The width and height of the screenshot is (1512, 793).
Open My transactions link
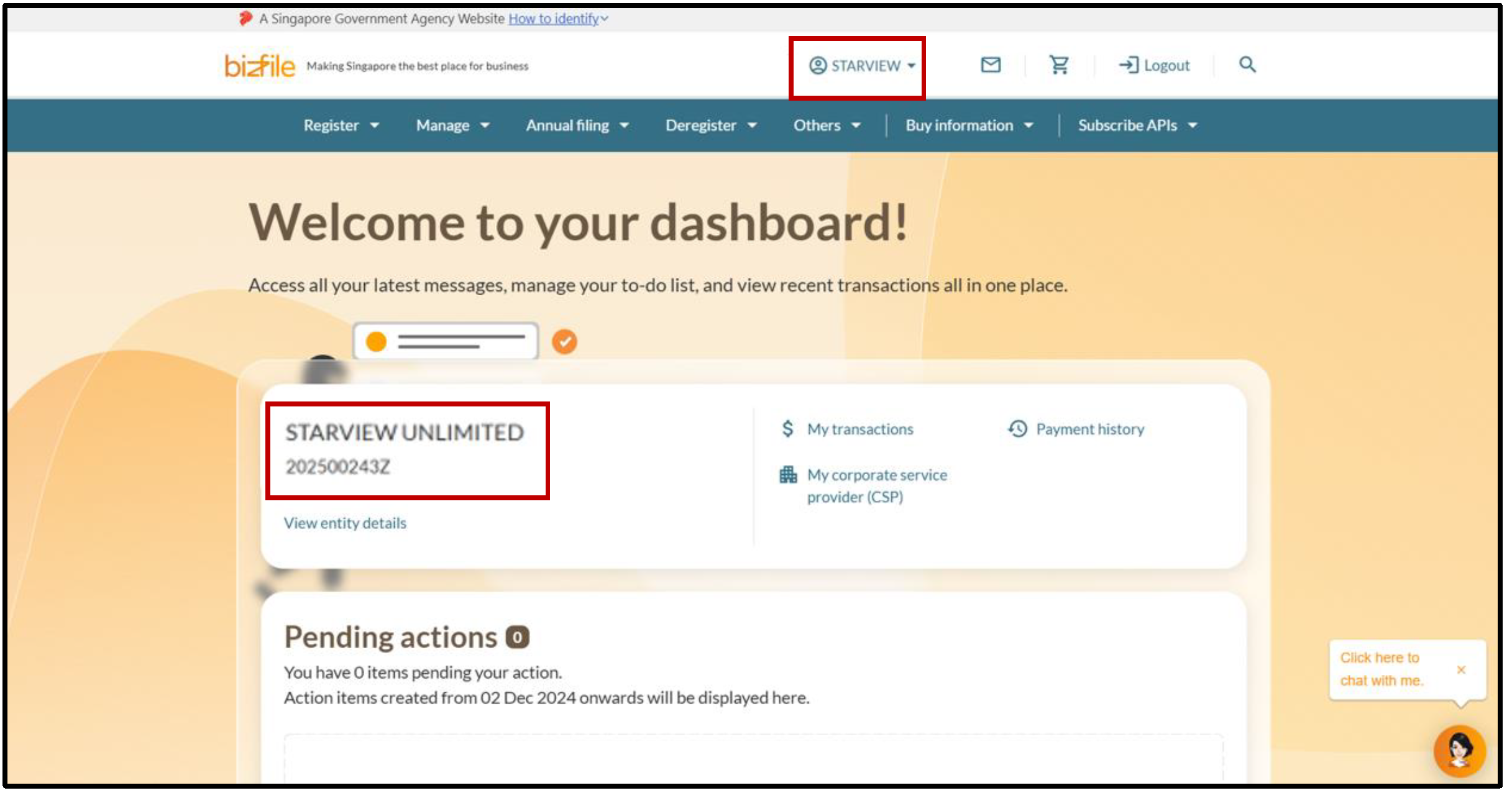tap(859, 429)
